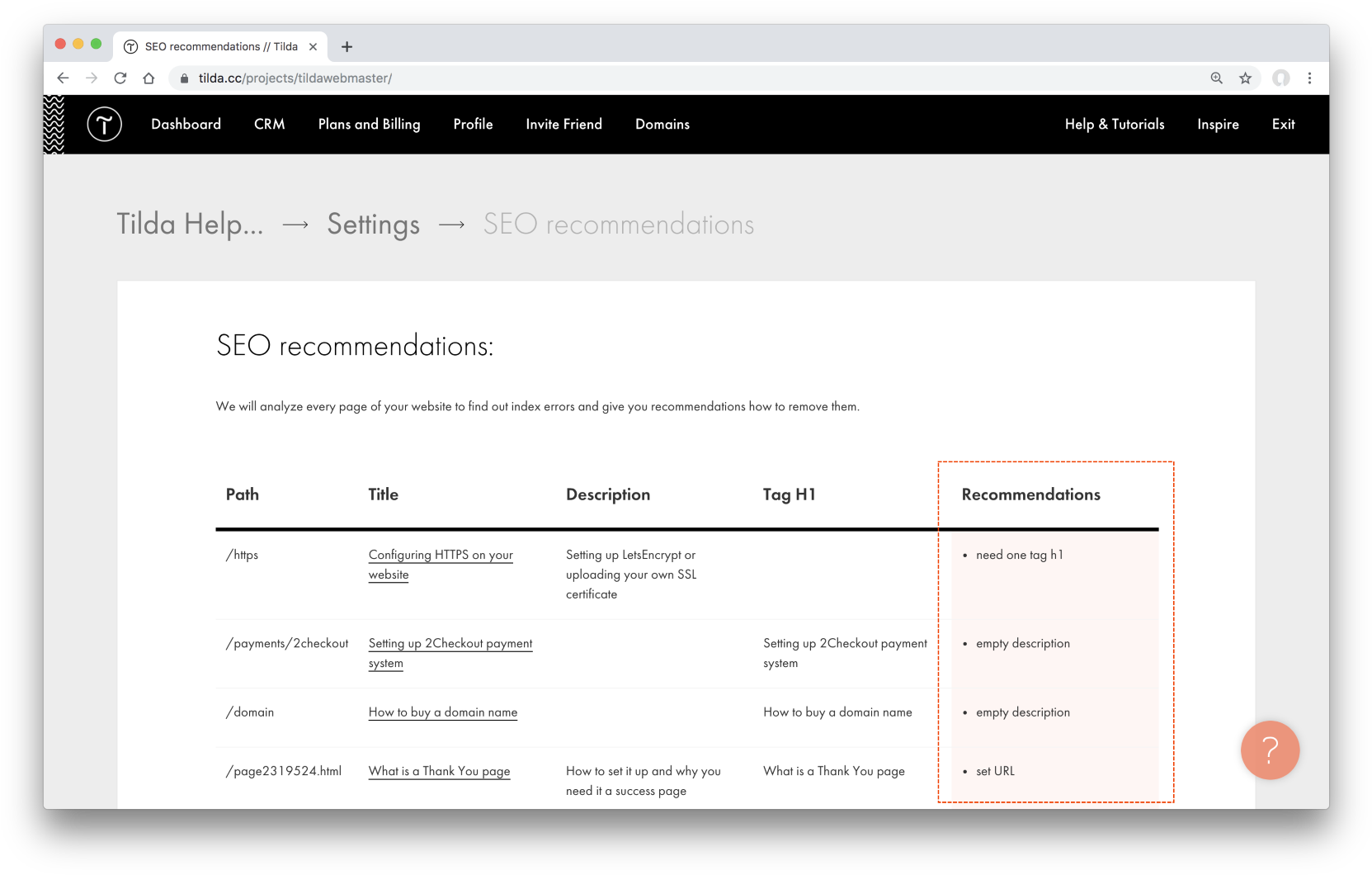Click the SEO recommendations breadcrumb
Image resolution: width=1372 pixels, height=875 pixels.
[619, 225]
